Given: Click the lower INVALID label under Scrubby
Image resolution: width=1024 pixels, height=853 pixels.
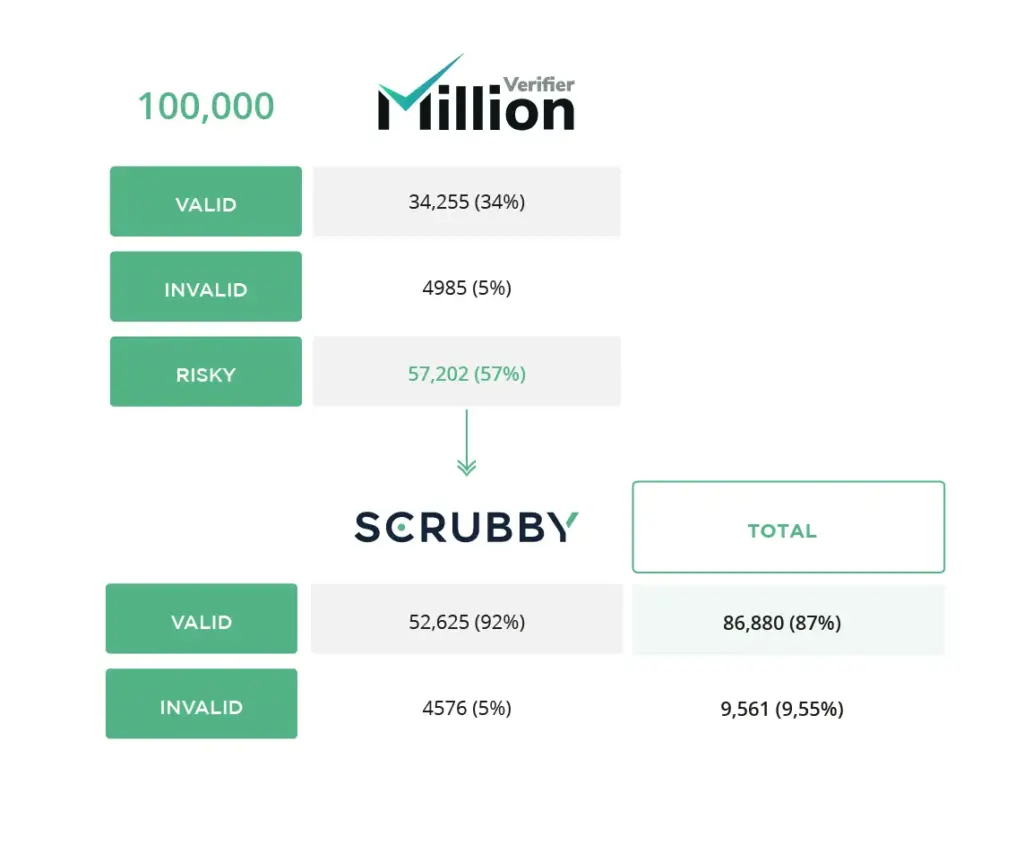Looking at the screenshot, I should pyautogui.click(x=201, y=703).
